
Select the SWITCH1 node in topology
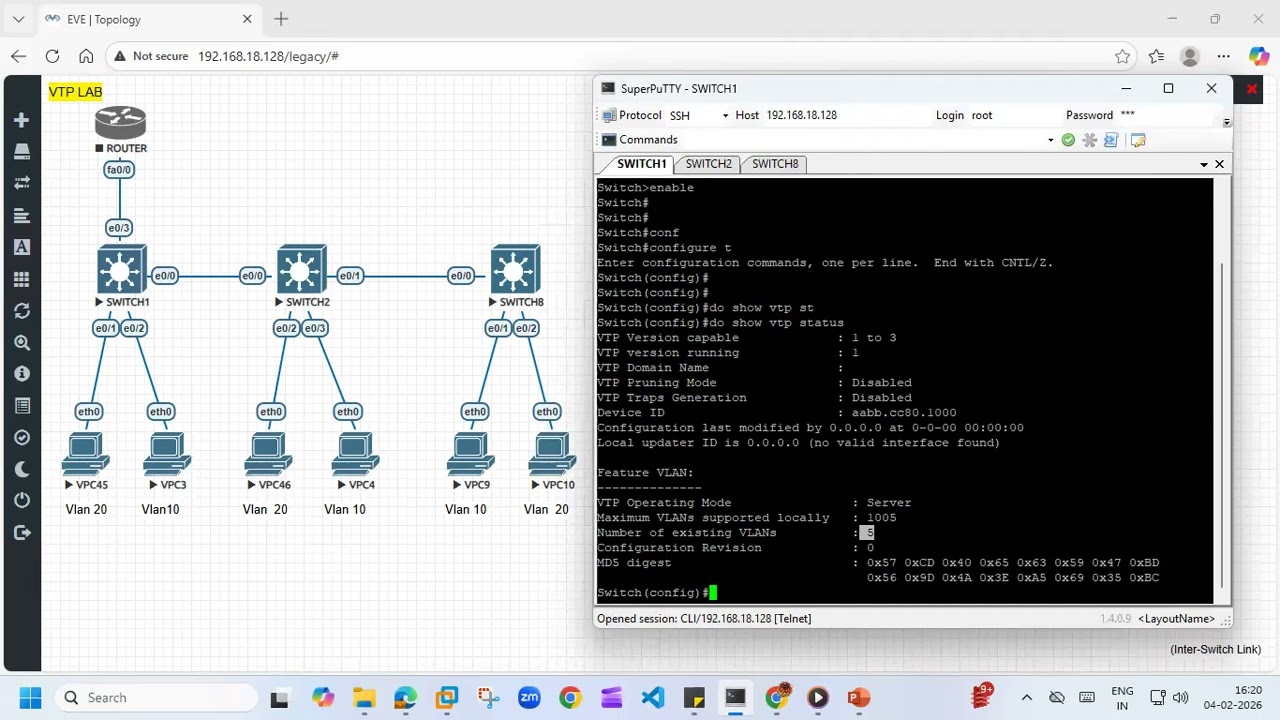coord(122,269)
